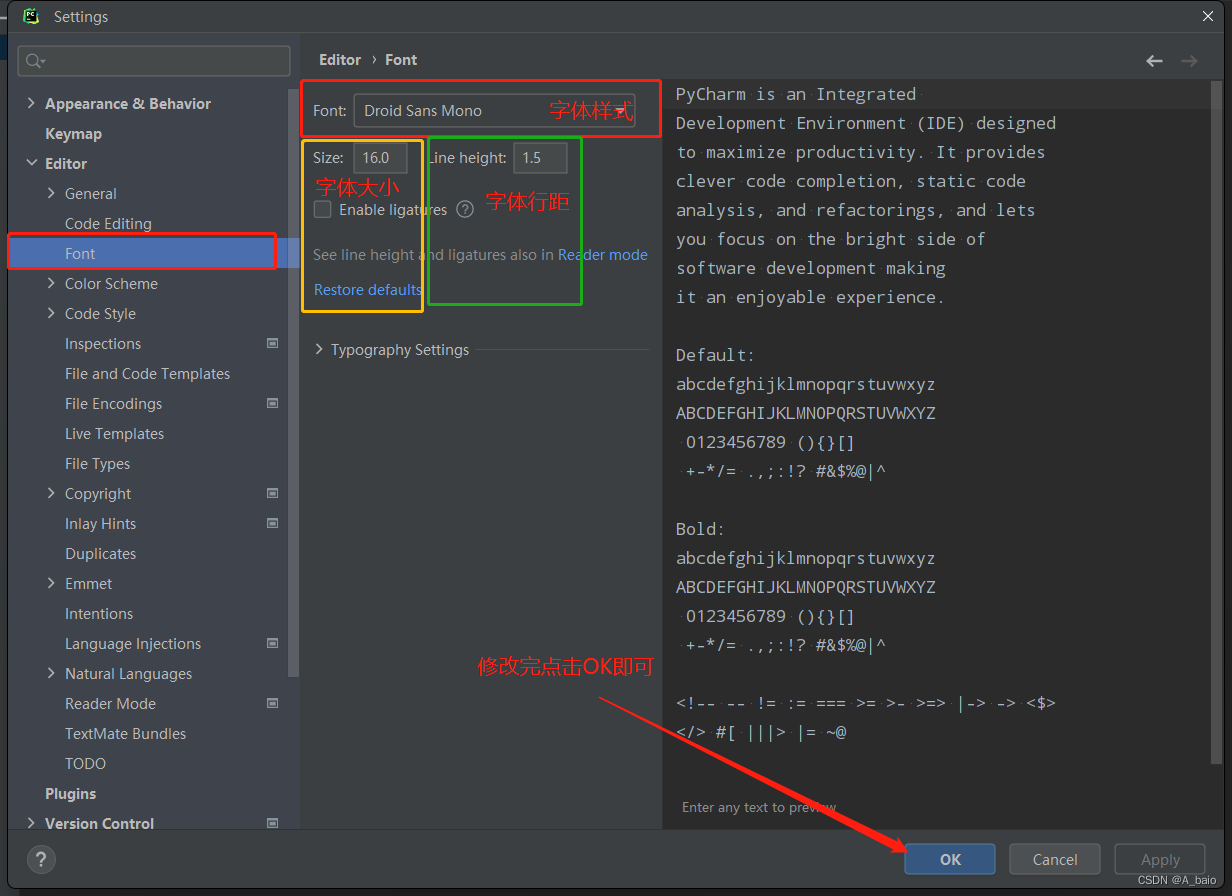Go forward using the right arrow icon
This screenshot has width=1232, height=896.
pos(1189,61)
